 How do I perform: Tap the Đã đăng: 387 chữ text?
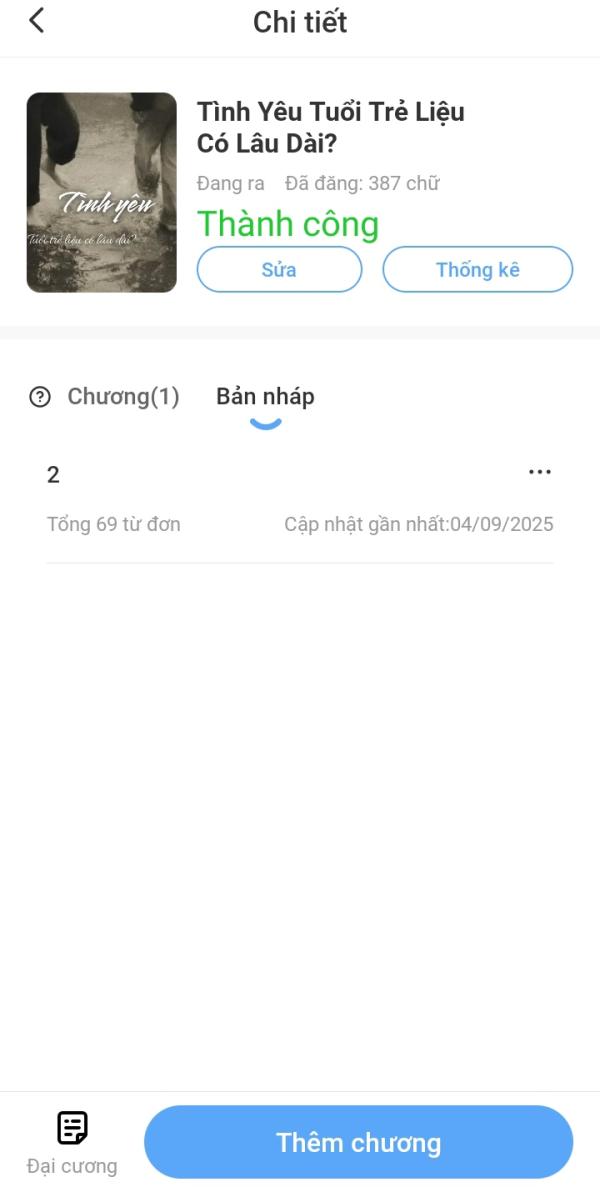(362, 183)
